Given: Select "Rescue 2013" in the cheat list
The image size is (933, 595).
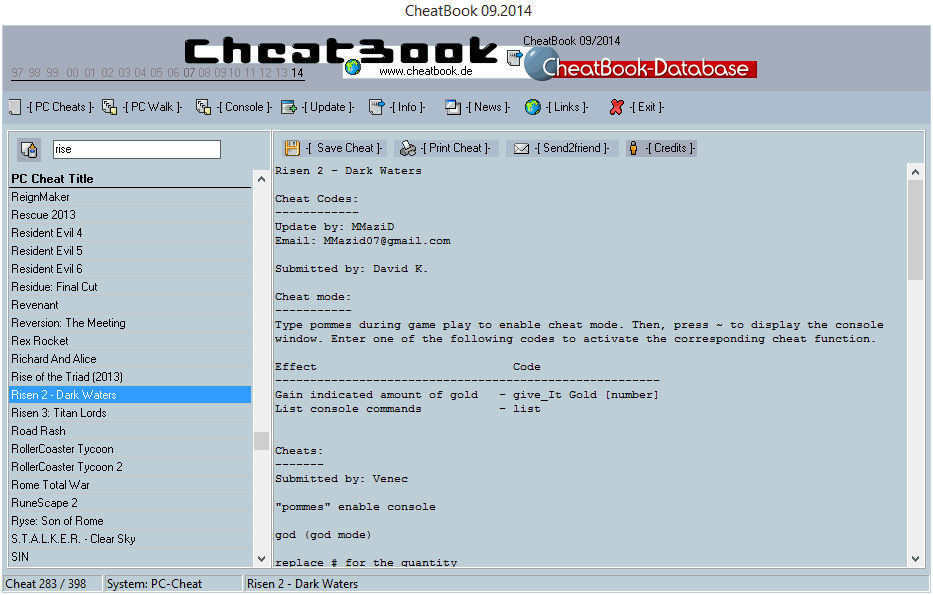Looking at the screenshot, I should click(x=130, y=215).
